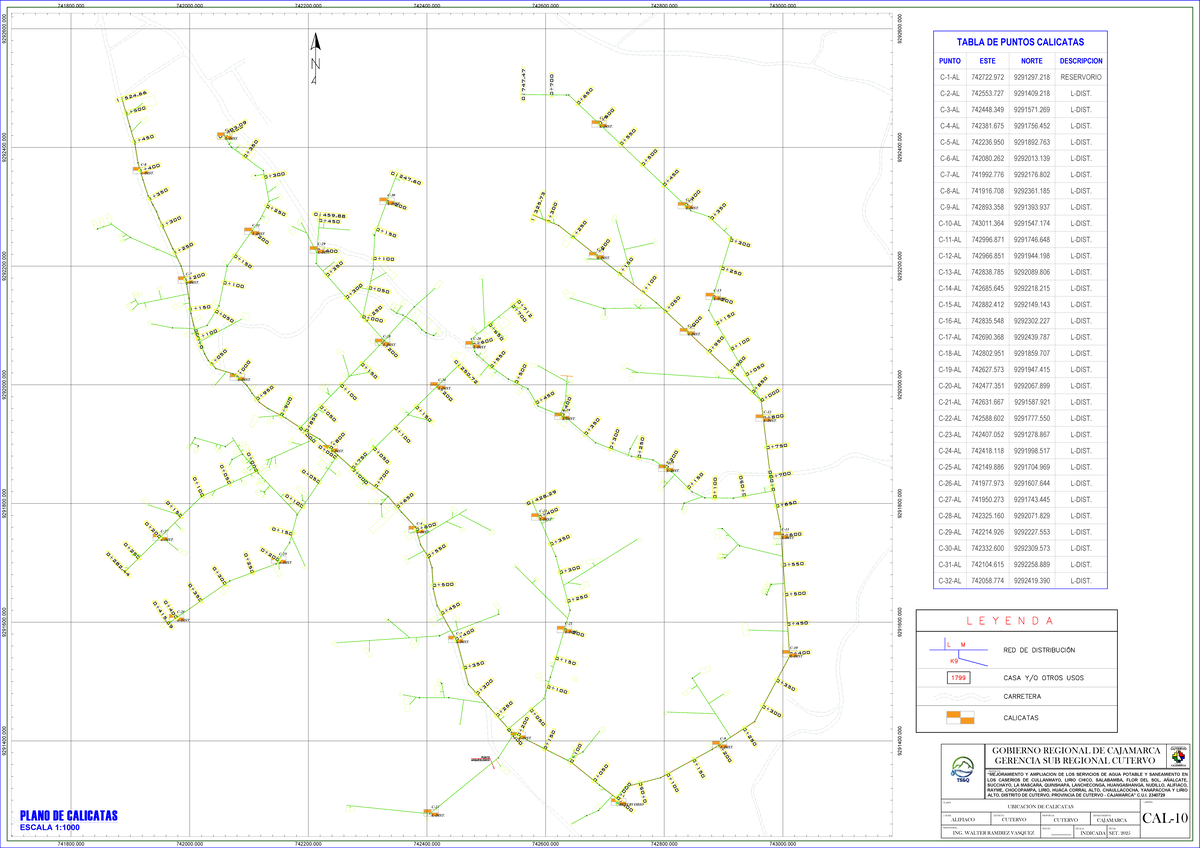The width and height of the screenshot is (1200, 848).
Task: Click the 'C-10-AL' point cell
Action: tap(949, 222)
